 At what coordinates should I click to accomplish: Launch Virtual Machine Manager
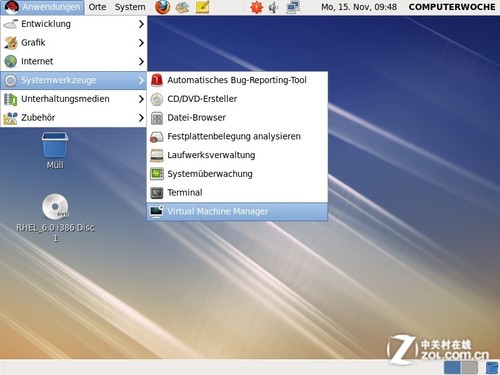pos(237,211)
